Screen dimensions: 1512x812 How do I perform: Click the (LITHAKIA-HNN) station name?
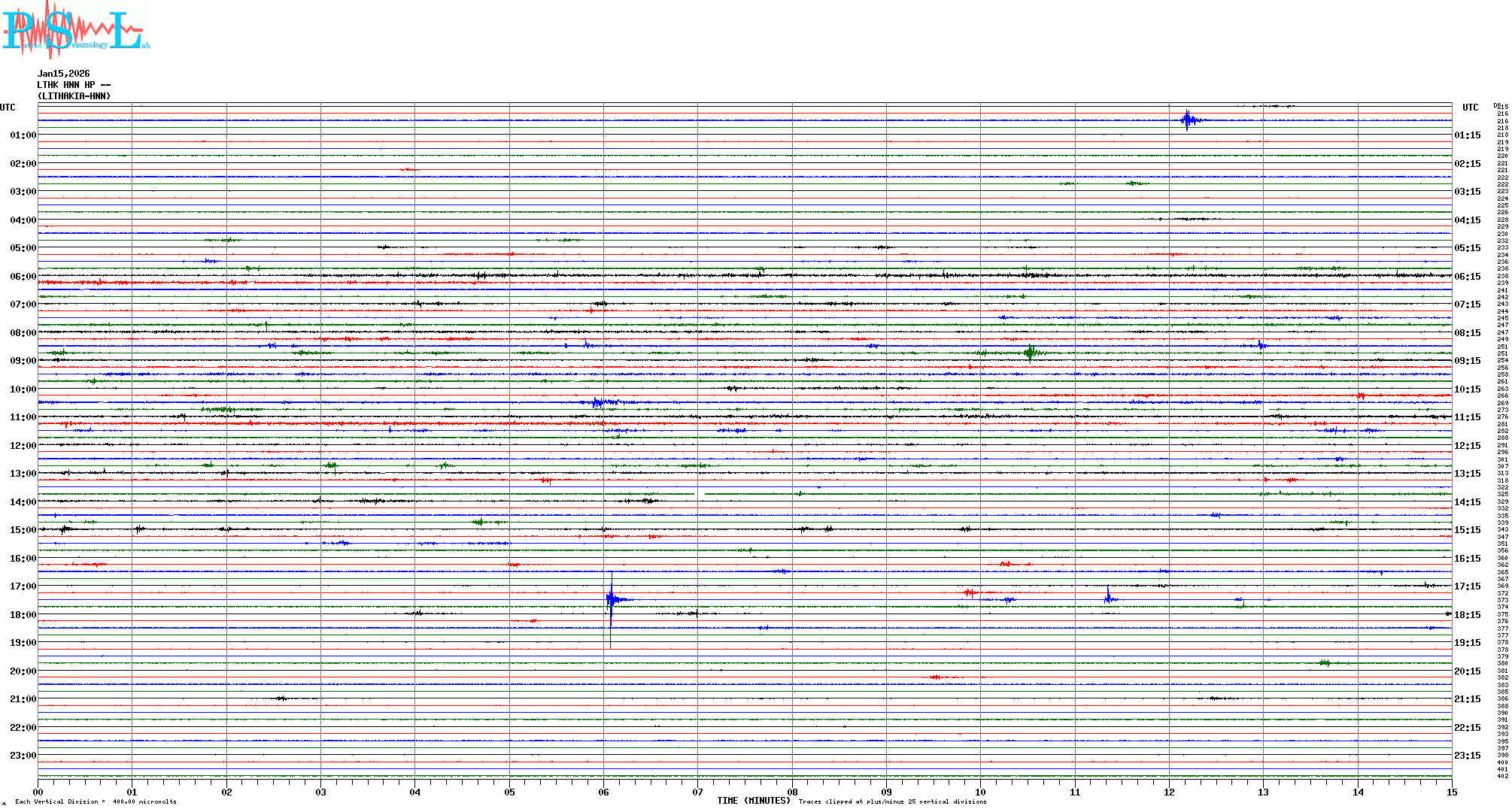point(74,96)
